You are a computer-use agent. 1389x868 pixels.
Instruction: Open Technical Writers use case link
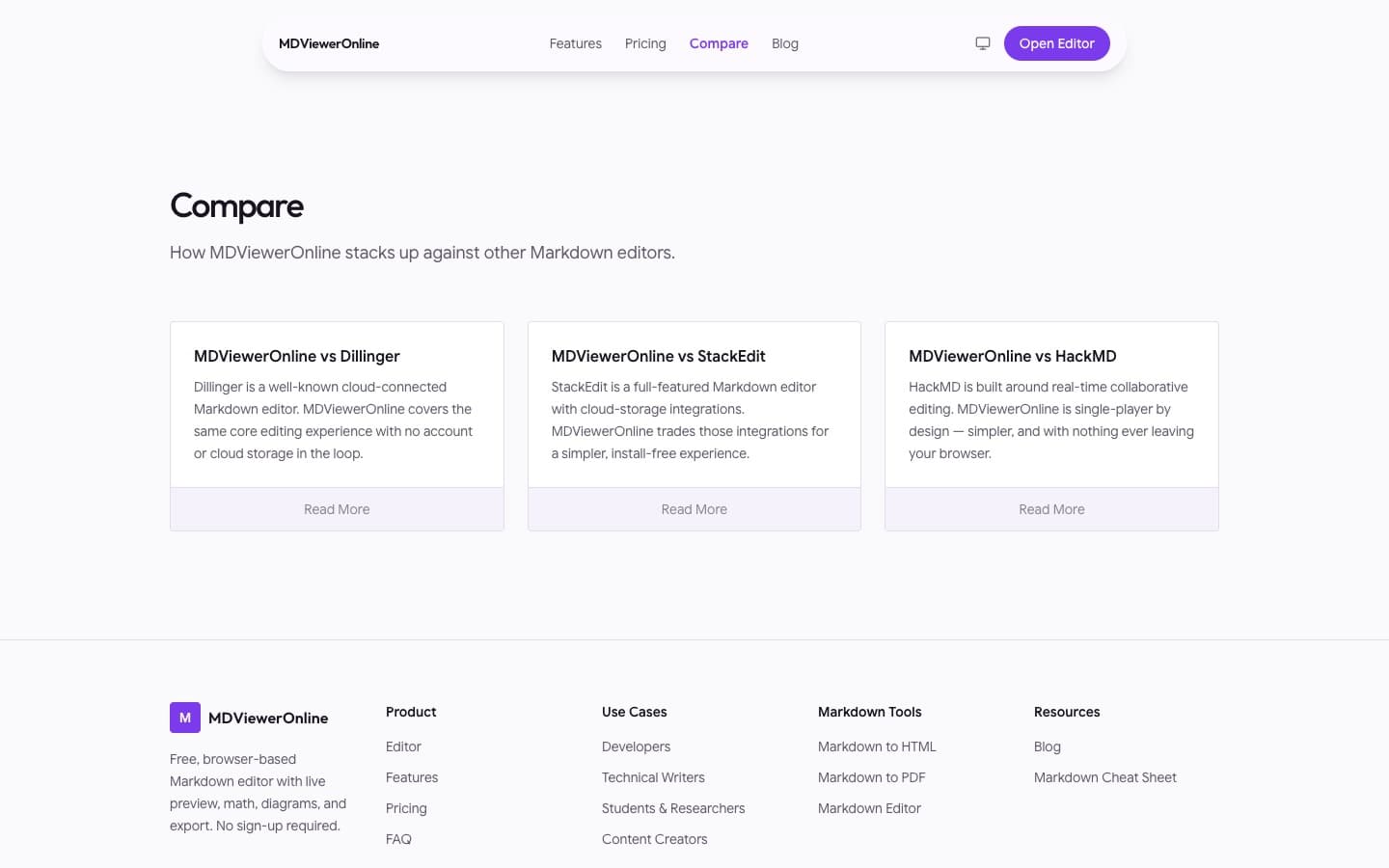[653, 777]
